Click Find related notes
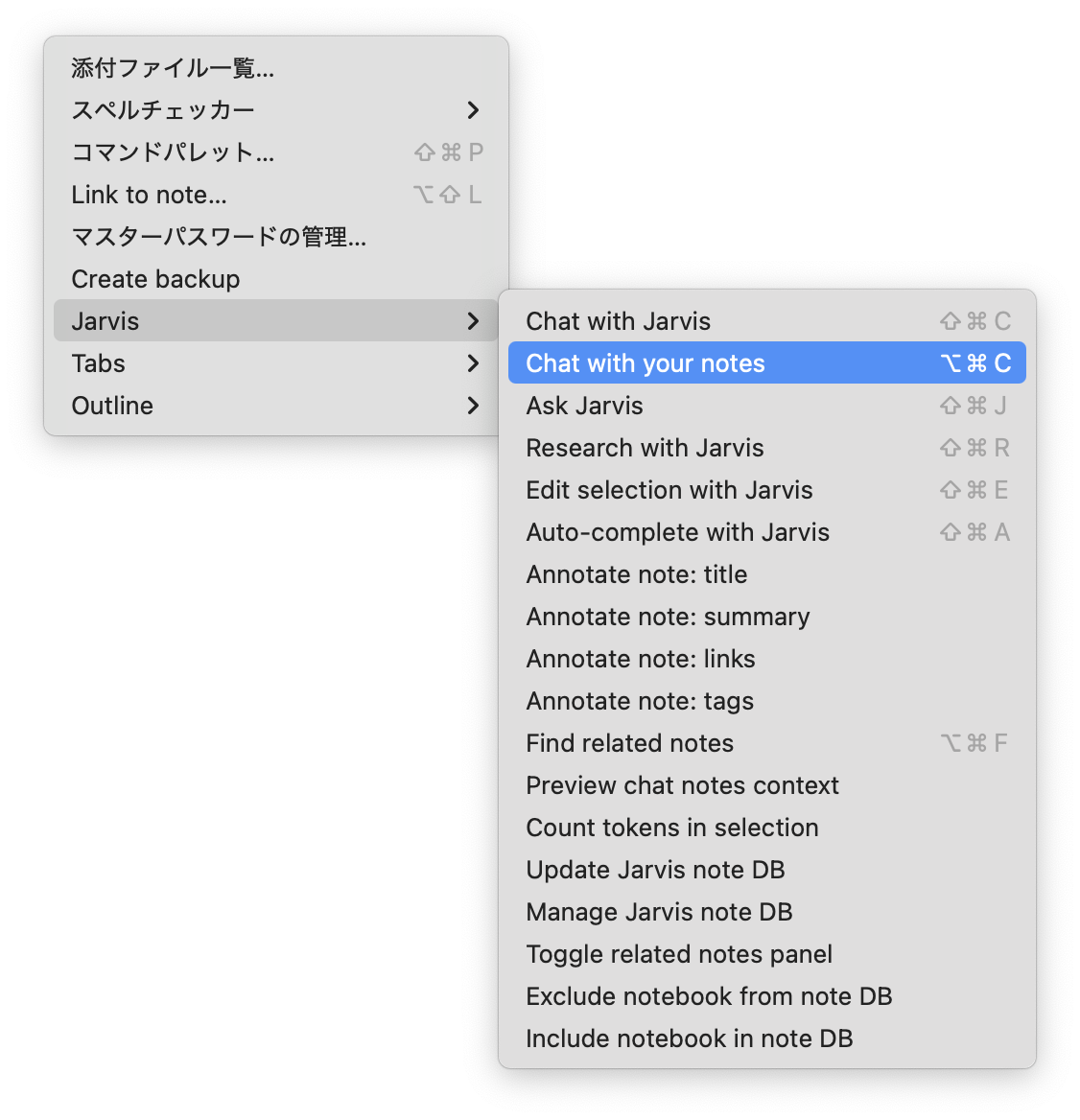The width and height of the screenshot is (1080, 1120). pyautogui.click(x=629, y=743)
